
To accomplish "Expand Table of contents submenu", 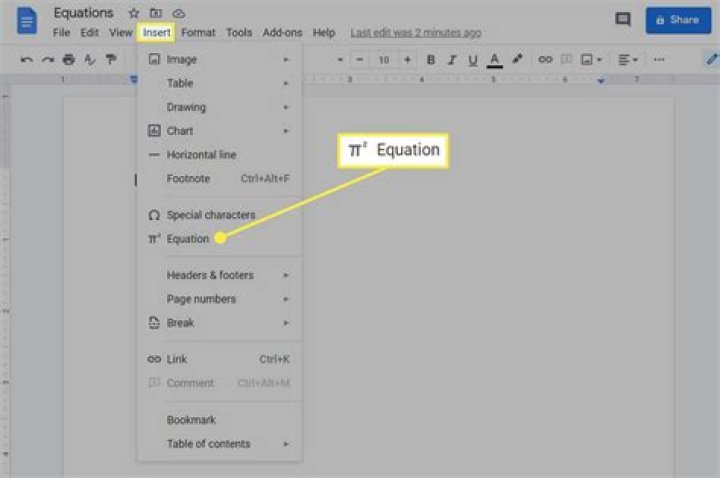I will (x=219, y=444).
